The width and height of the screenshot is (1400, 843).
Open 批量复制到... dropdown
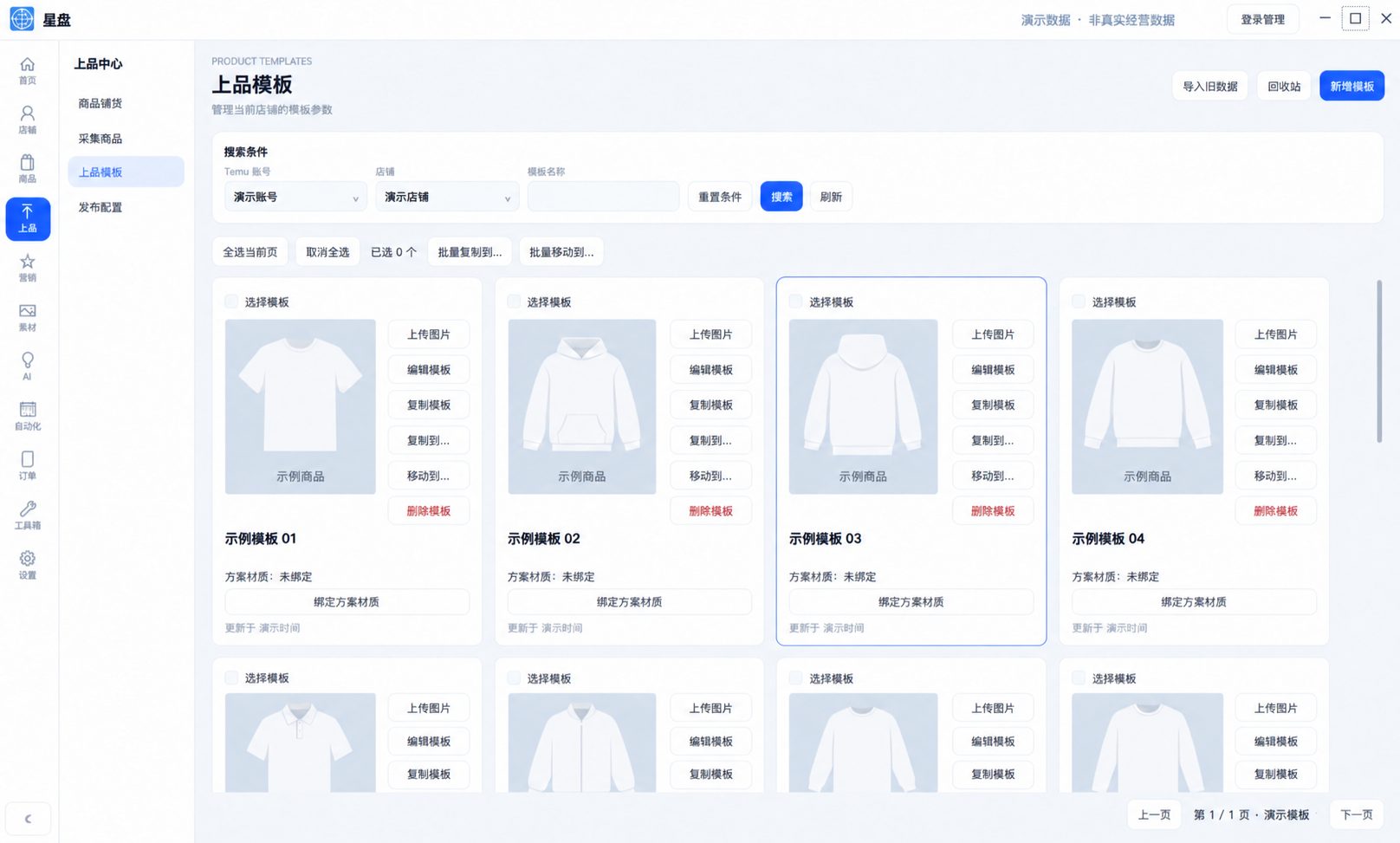point(470,252)
